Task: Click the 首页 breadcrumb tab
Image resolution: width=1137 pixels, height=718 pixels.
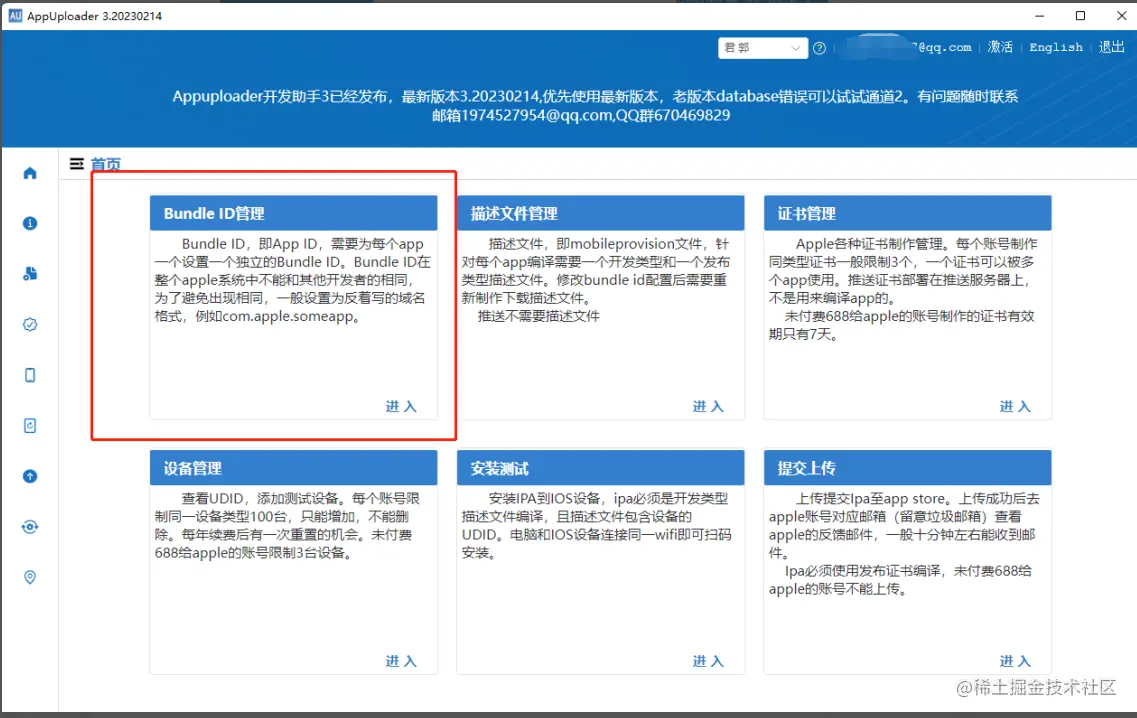Action: pos(106,165)
